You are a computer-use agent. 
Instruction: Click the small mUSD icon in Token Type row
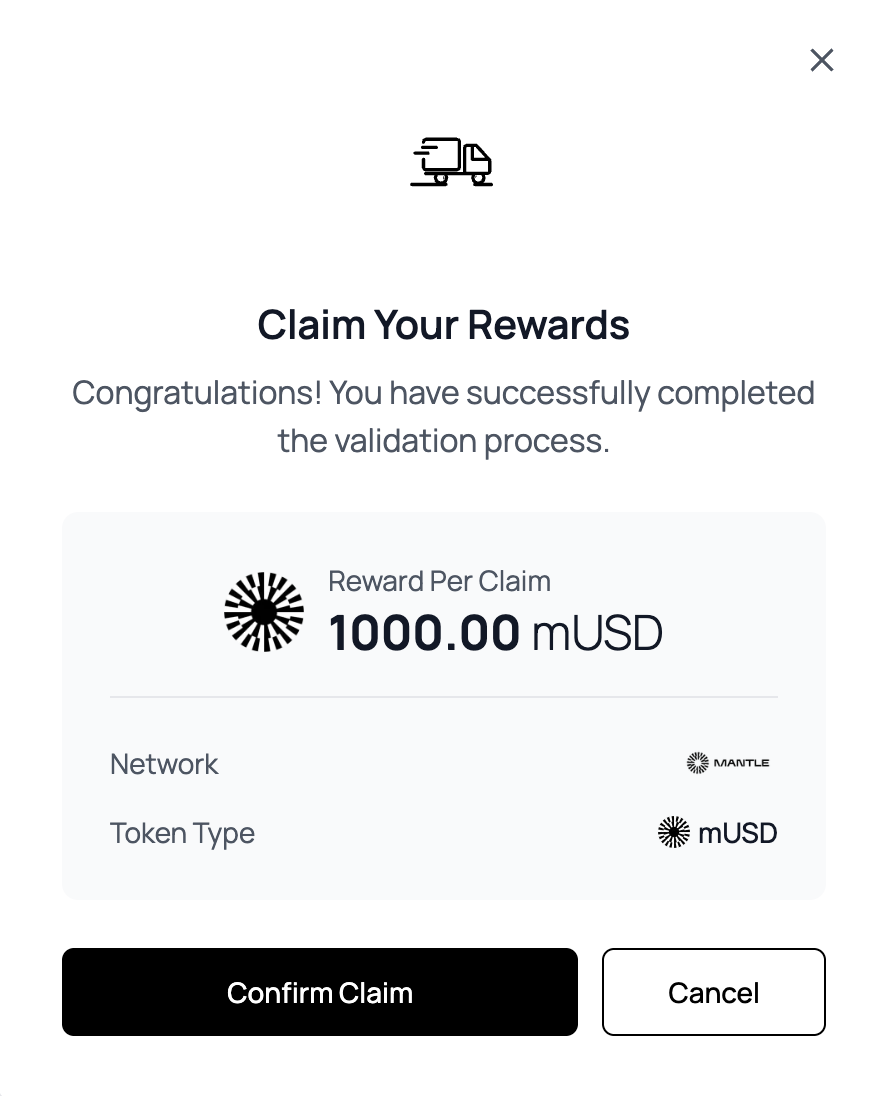click(x=674, y=832)
